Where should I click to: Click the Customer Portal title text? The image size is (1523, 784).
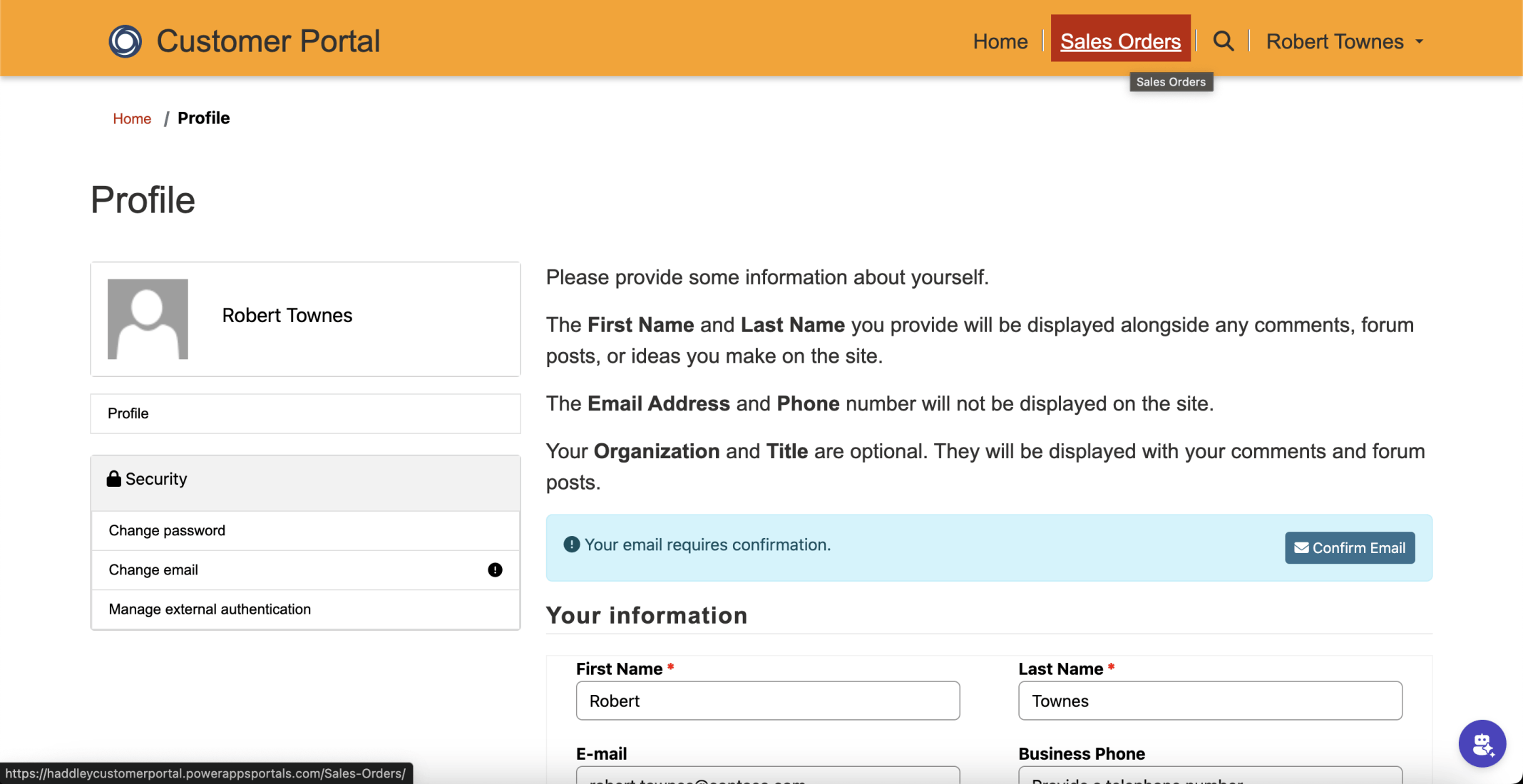pyautogui.click(x=268, y=41)
